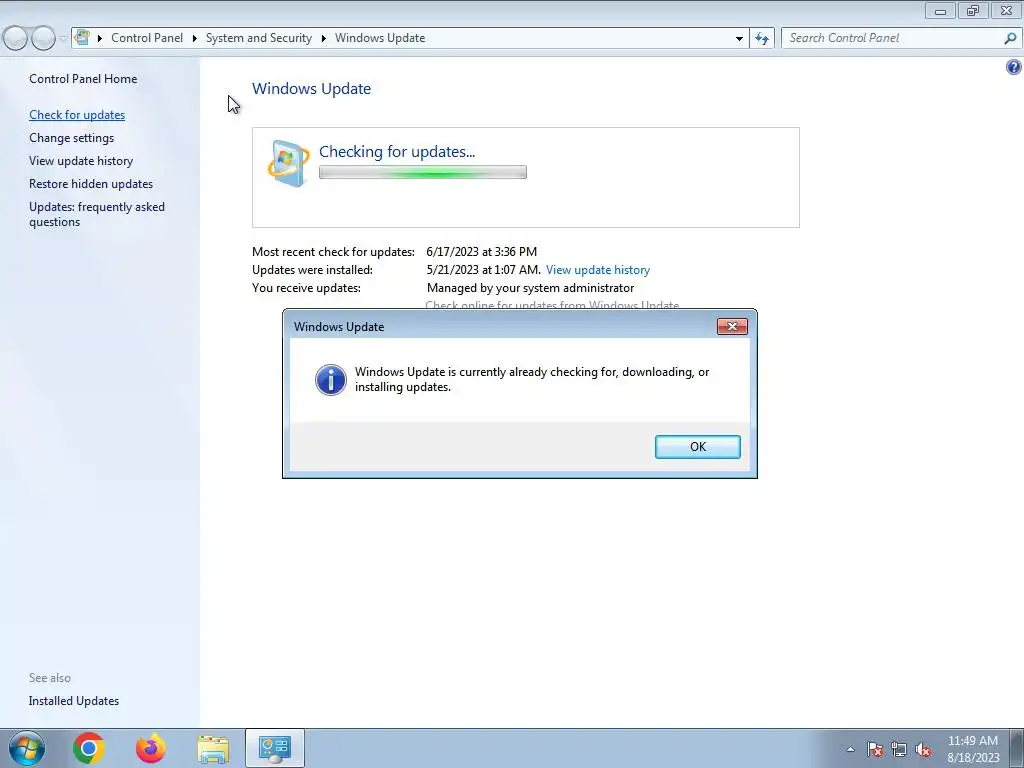1024x768 pixels.
Task: Open the network status tray icon
Action: coord(899,749)
